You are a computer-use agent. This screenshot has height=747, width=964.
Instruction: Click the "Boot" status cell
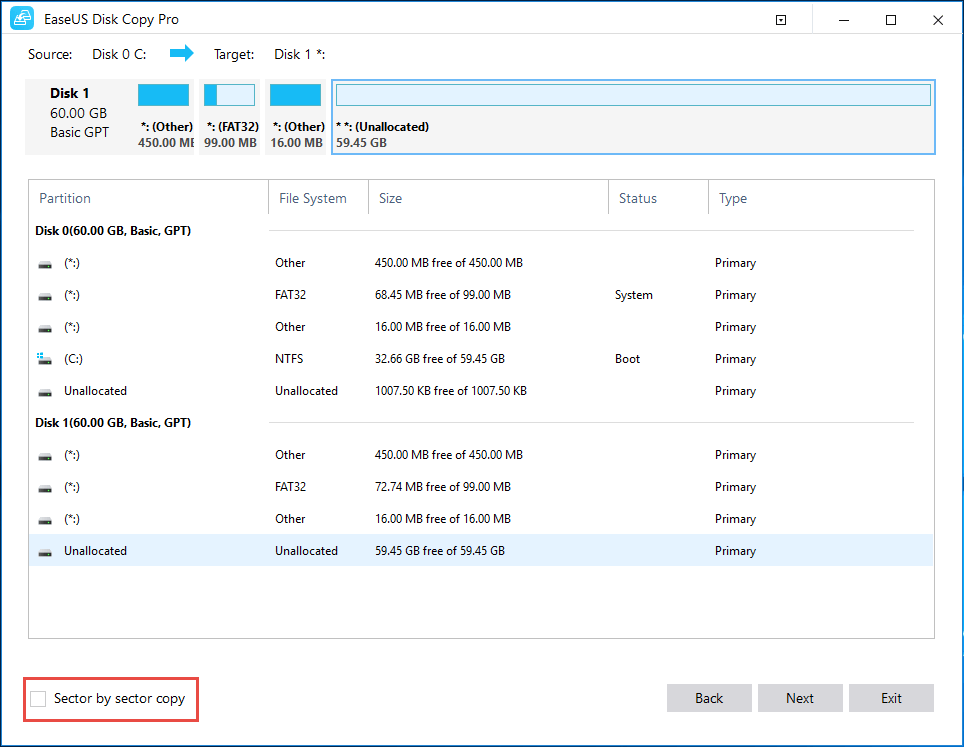point(627,358)
